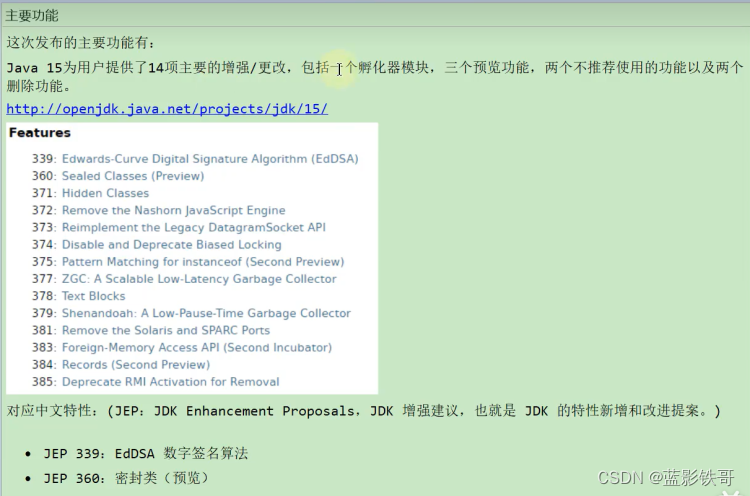Open JEP 372 Remove the Nashorn JavaScript Engine
750x496 pixels.
point(174,210)
